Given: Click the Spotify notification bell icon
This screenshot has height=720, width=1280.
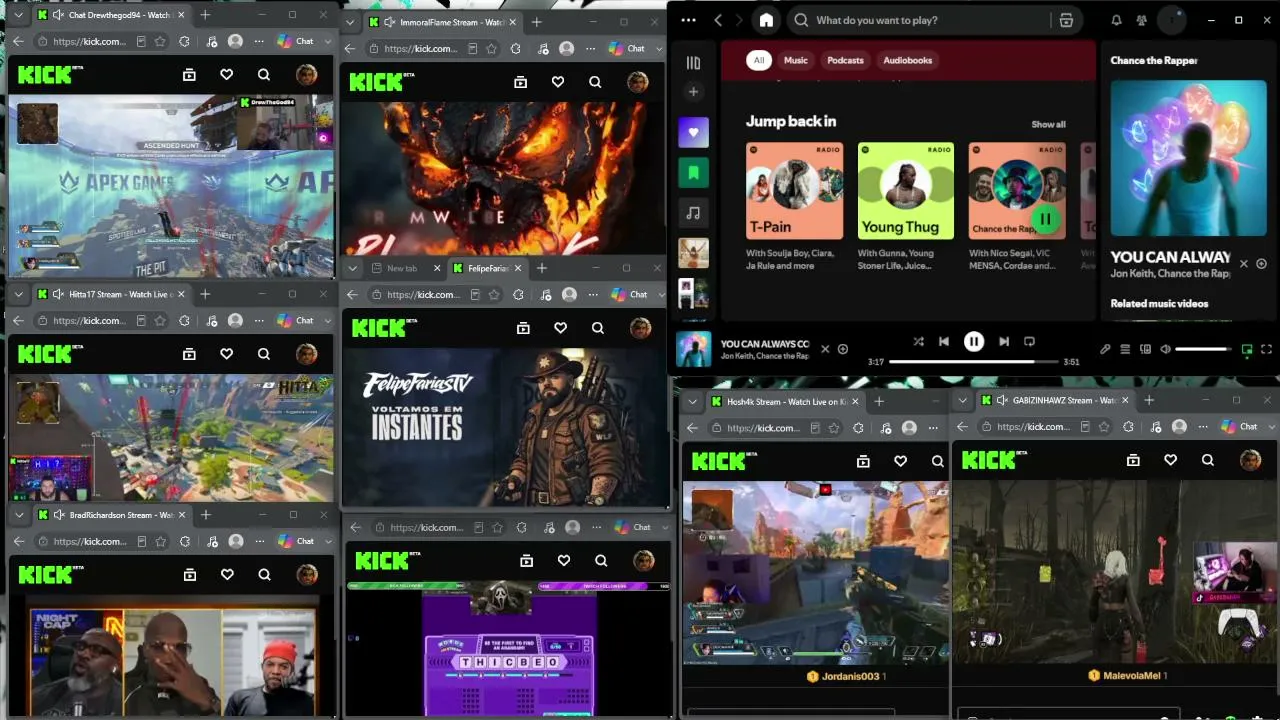Looking at the screenshot, I should (x=1116, y=20).
